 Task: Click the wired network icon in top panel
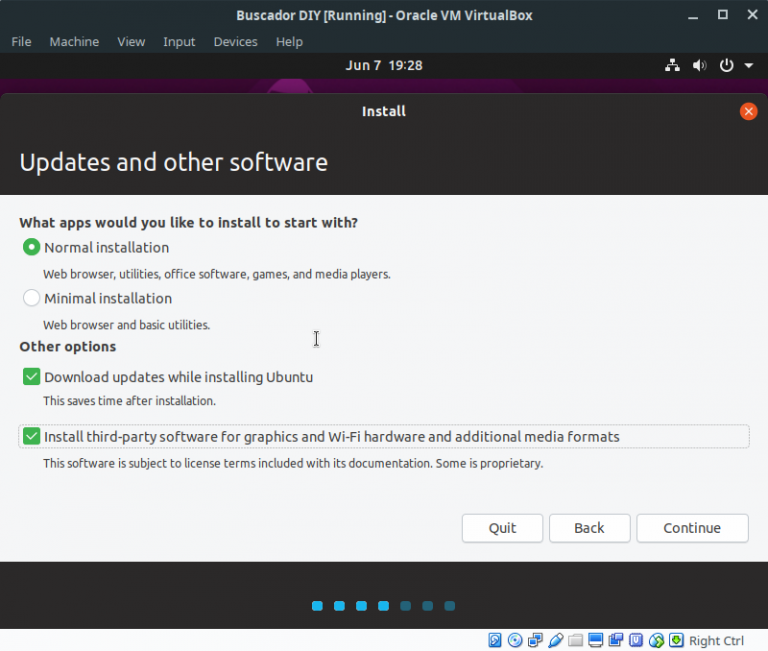(672, 65)
